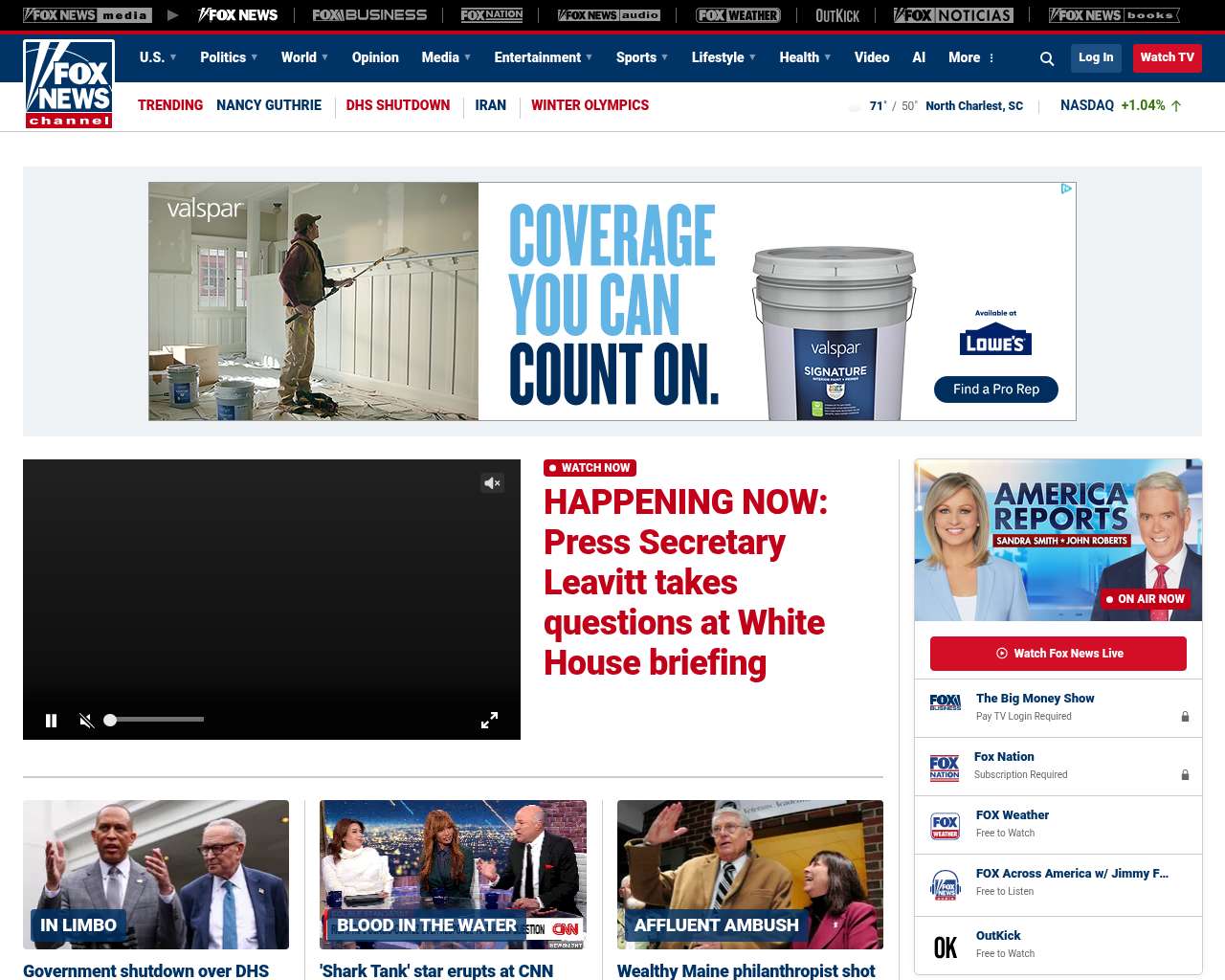Visit OutKick logo in top bar
The height and width of the screenshot is (980, 1225).
837,15
